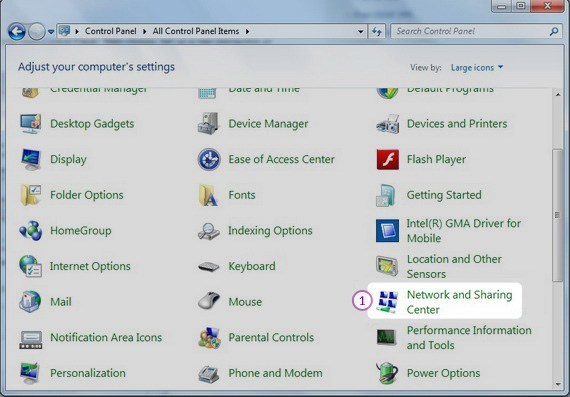Click the Forward navigation button
The image size is (570, 397).
pyautogui.click(x=37, y=32)
